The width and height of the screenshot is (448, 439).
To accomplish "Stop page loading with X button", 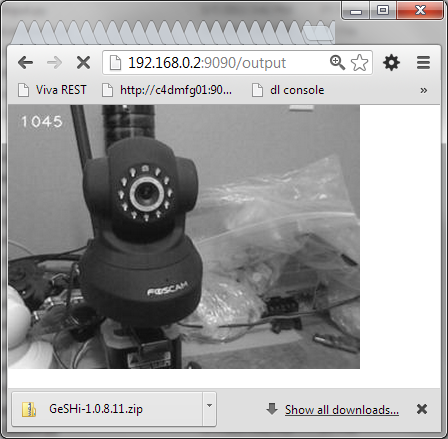I will [x=83, y=62].
